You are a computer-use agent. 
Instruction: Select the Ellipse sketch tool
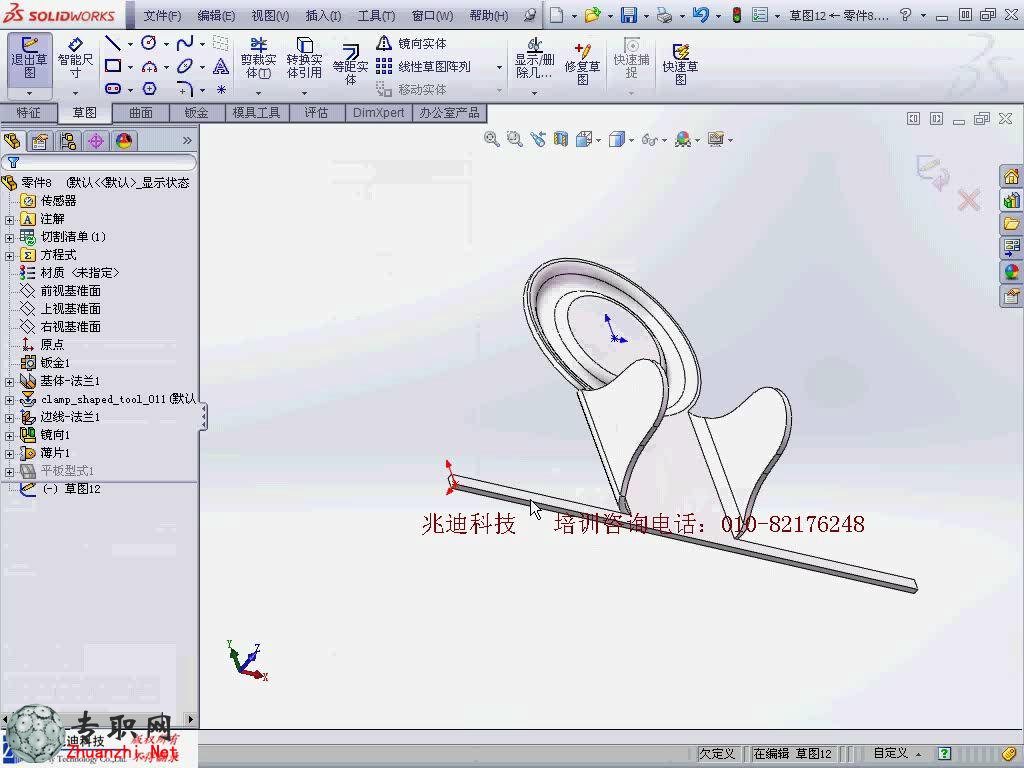point(185,66)
